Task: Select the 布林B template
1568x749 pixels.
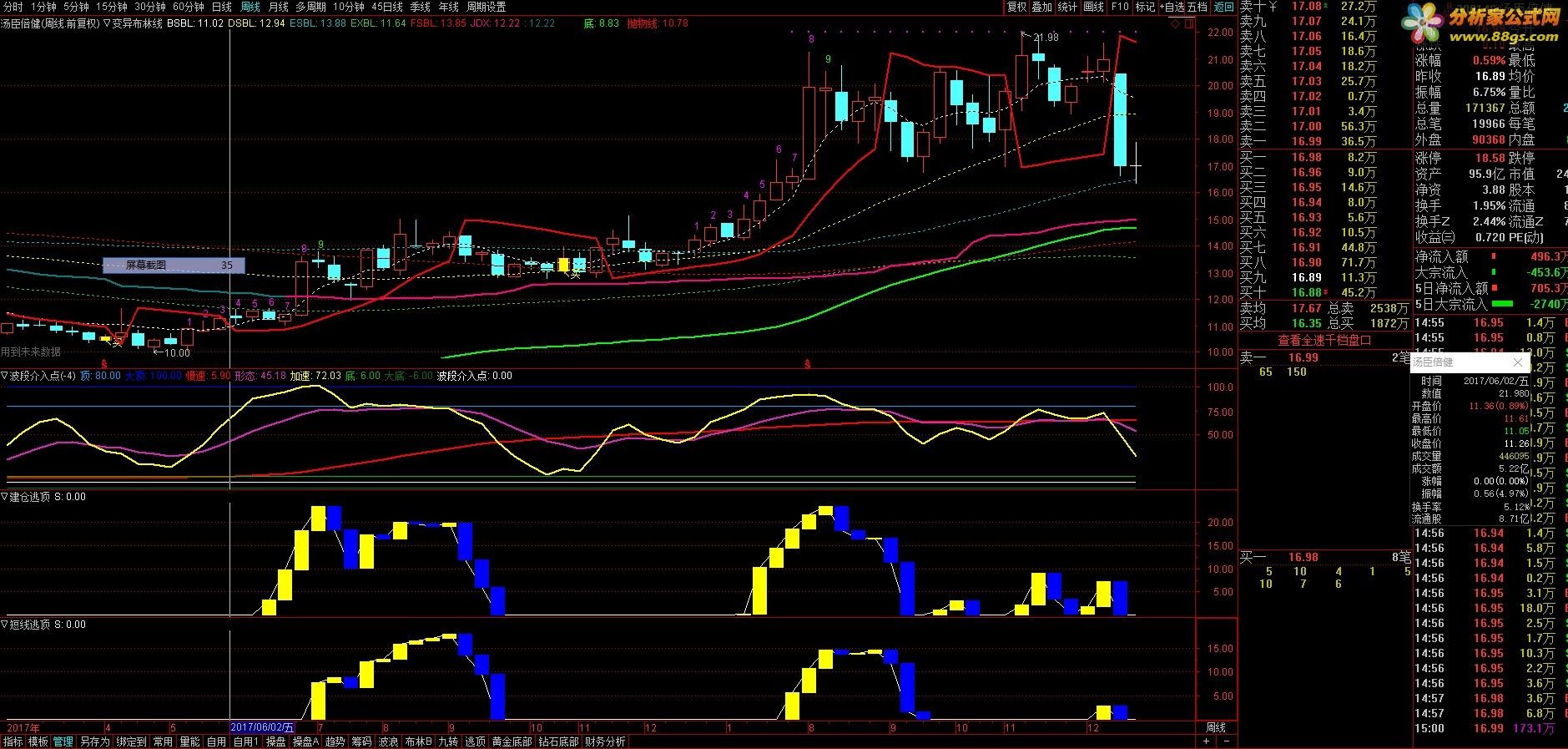Action: tap(418, 741)
